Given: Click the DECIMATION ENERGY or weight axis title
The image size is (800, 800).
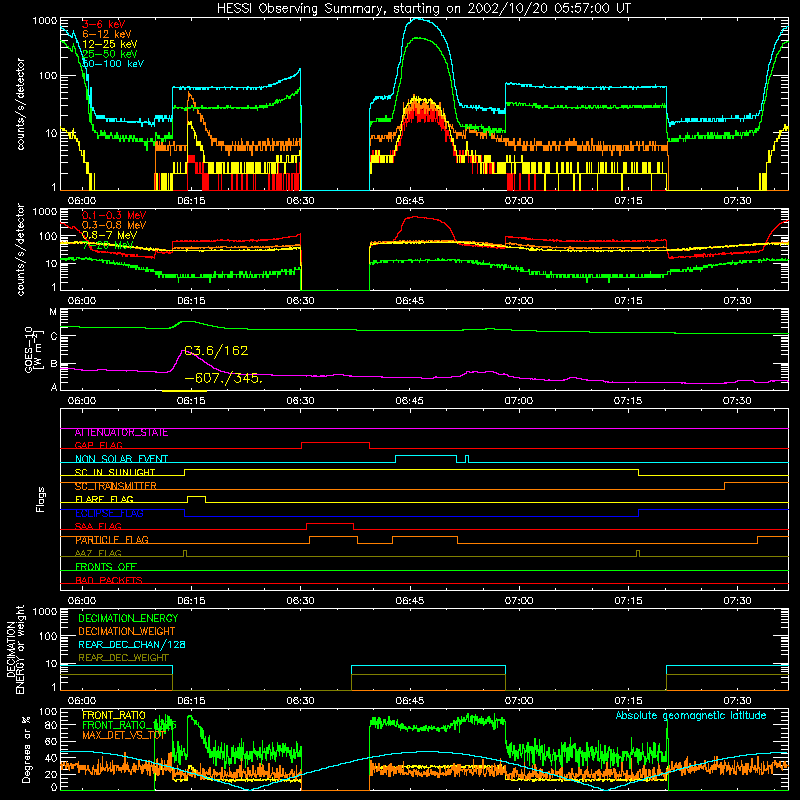Looking at the screenshot, I should click(x=16, y=649).
